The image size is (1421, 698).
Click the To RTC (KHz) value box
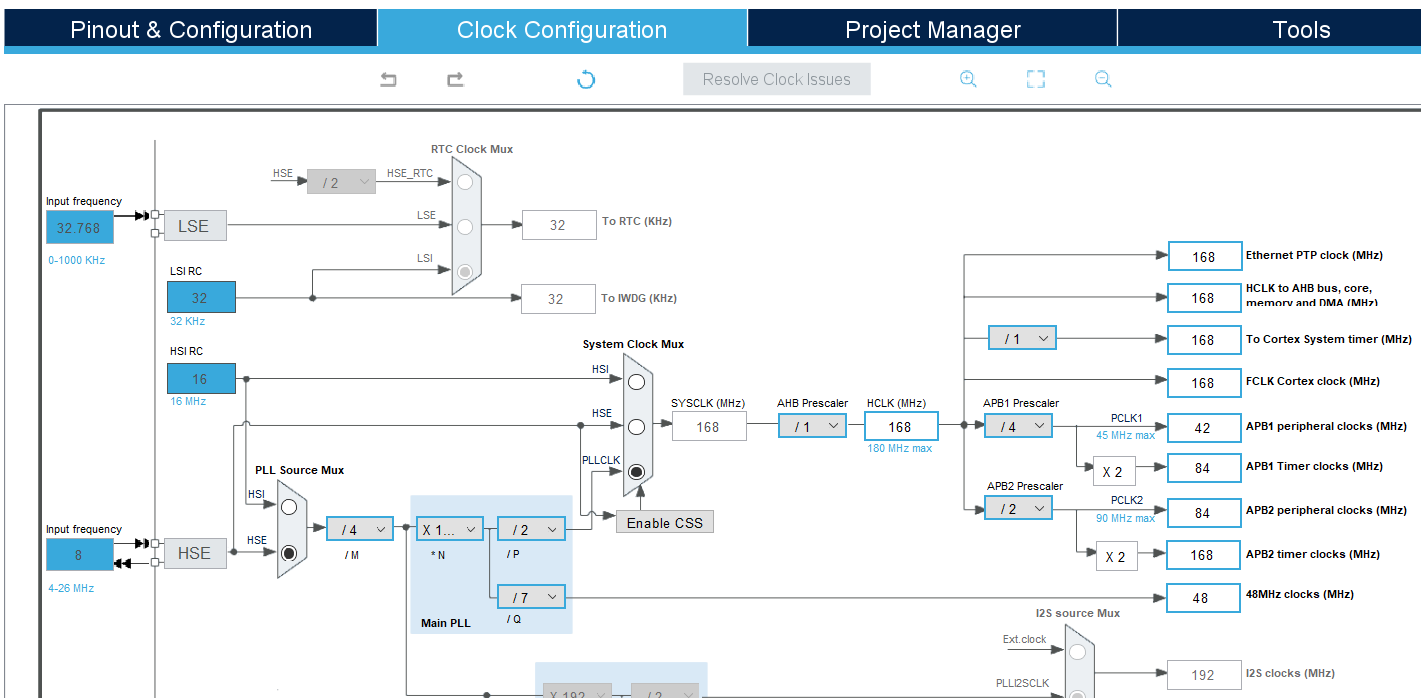[x=559, y=225]
